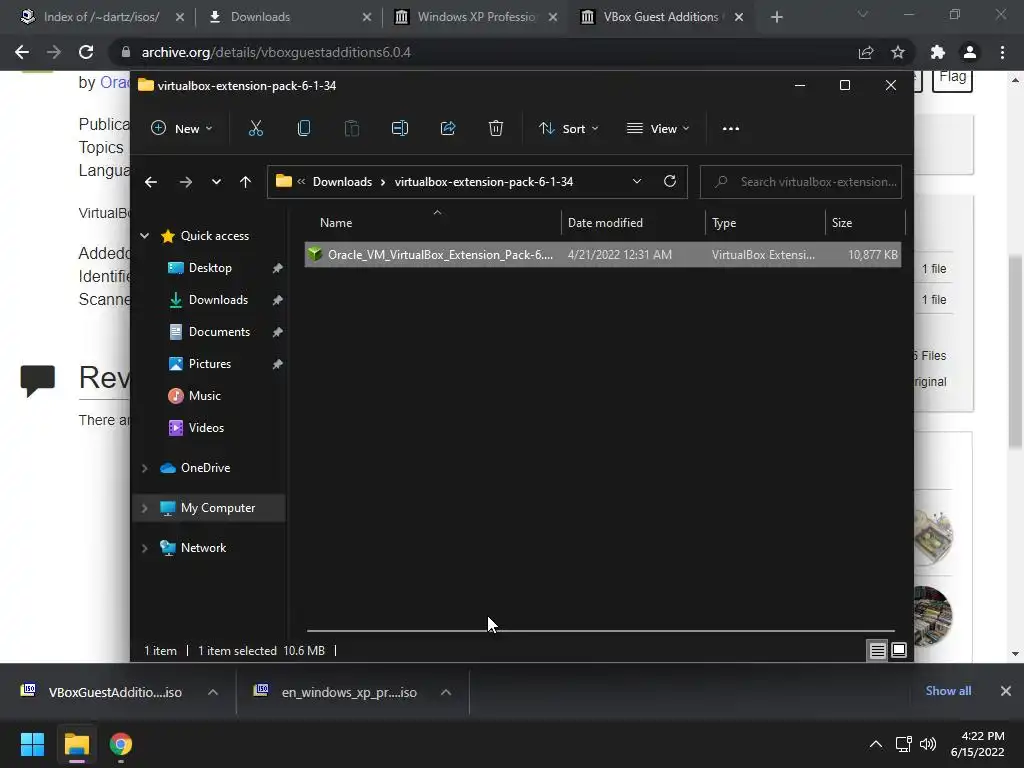Switch to large thumbnails view icon
The height and width of the screenshot is (768, 1024).
(899, 650)
